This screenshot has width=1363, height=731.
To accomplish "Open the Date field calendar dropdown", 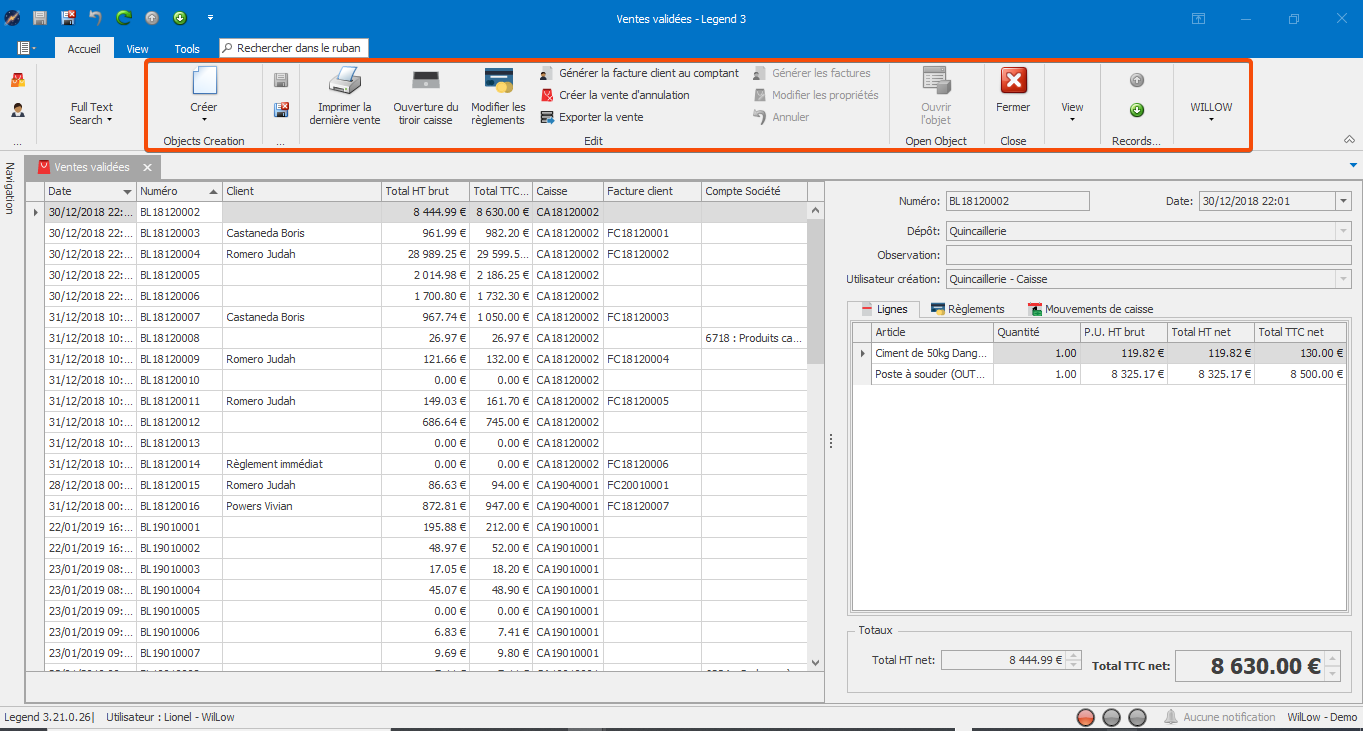I will pos(1342,201).
